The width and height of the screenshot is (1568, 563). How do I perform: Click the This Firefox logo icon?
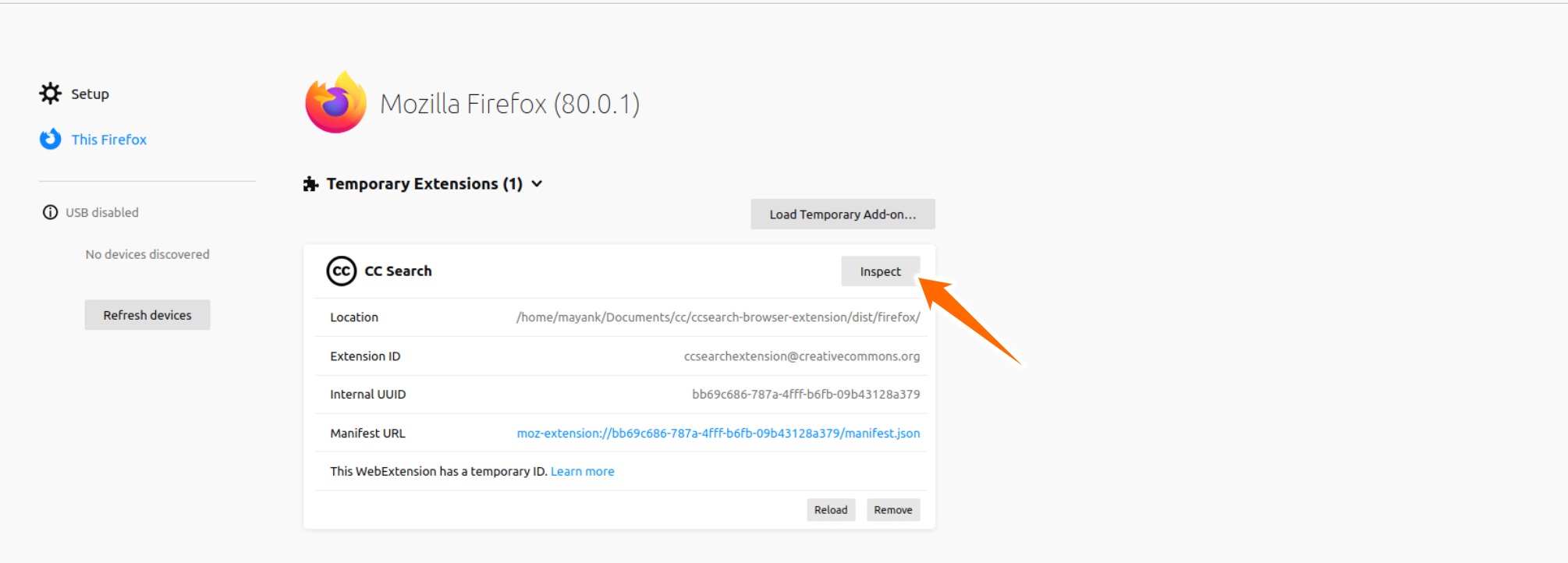click(x=51, y=139)
